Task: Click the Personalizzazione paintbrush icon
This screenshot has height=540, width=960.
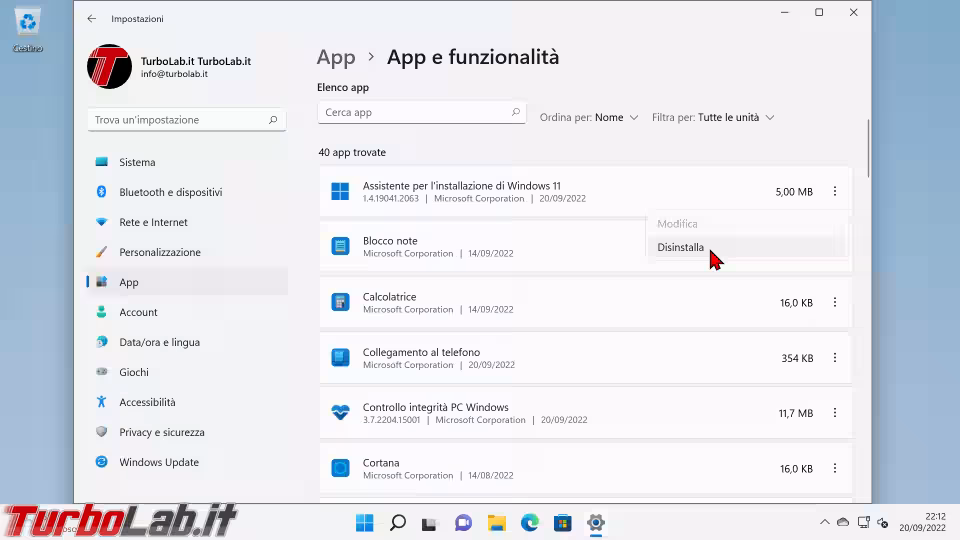Action: 102,252
